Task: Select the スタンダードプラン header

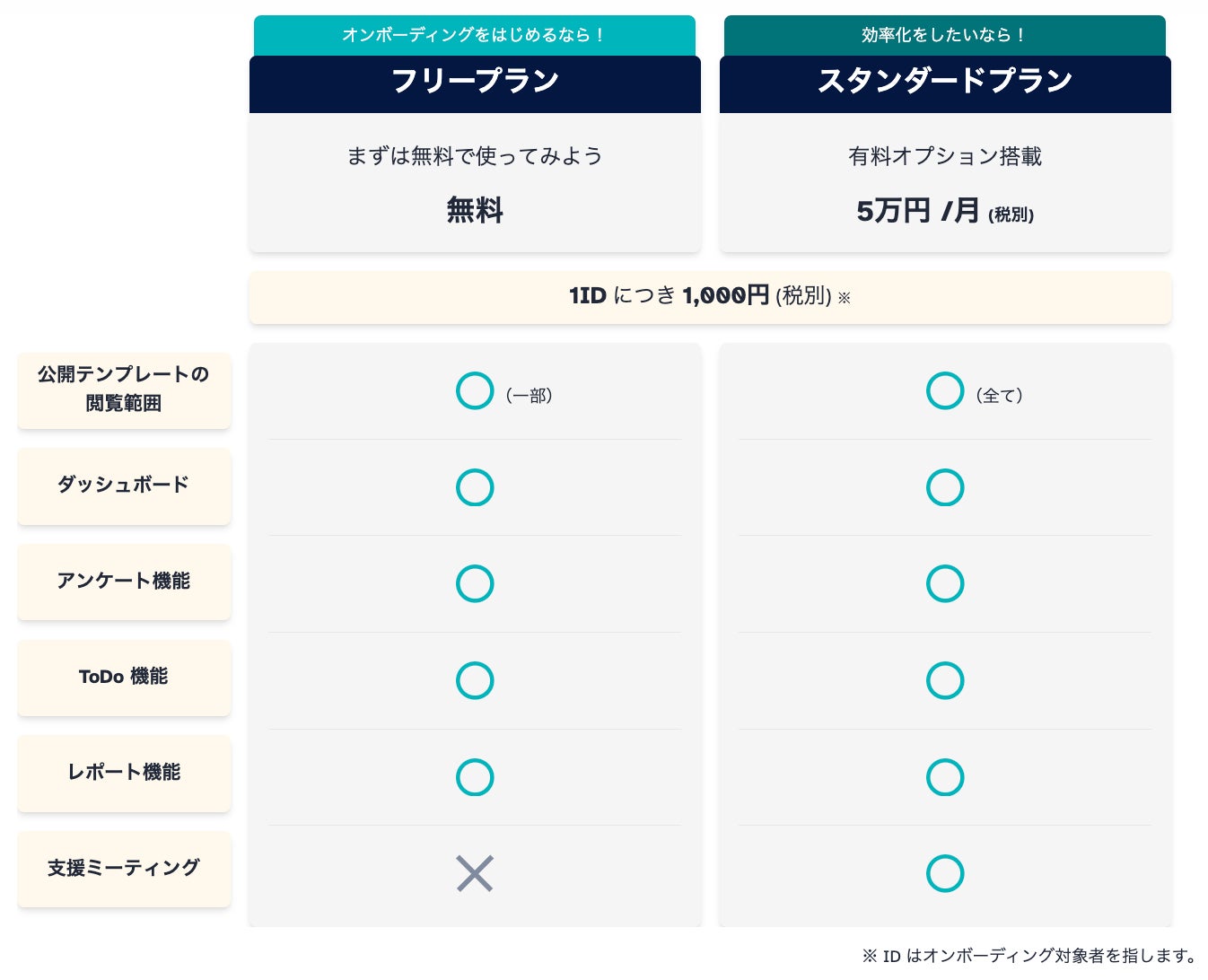Action: click(945, 83)
